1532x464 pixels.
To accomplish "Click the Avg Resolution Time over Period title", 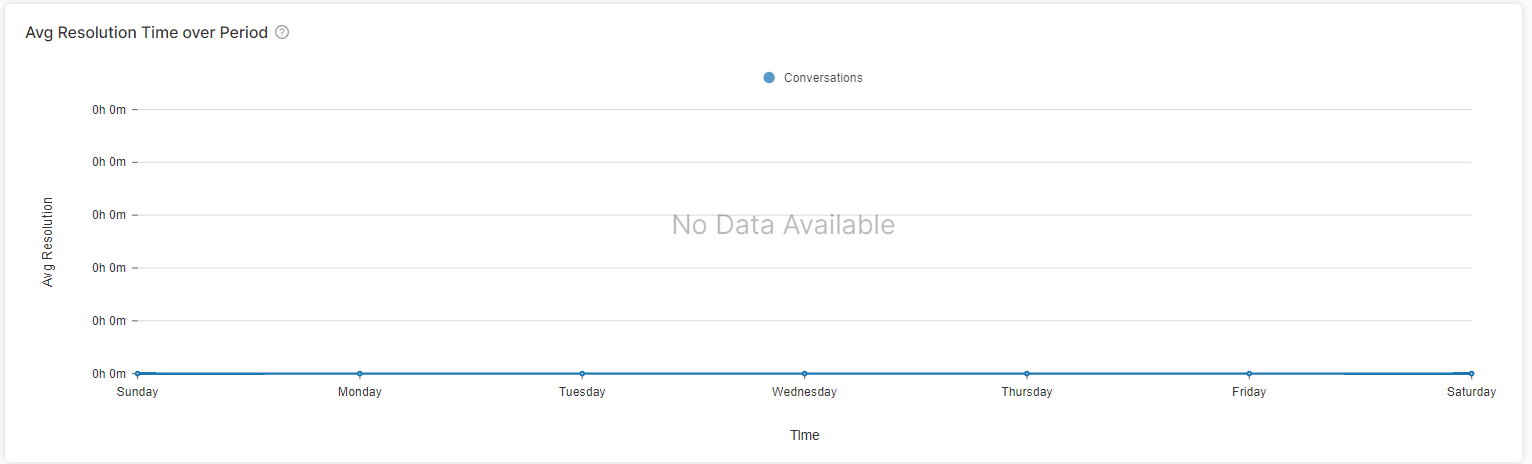I will (147, 32).
